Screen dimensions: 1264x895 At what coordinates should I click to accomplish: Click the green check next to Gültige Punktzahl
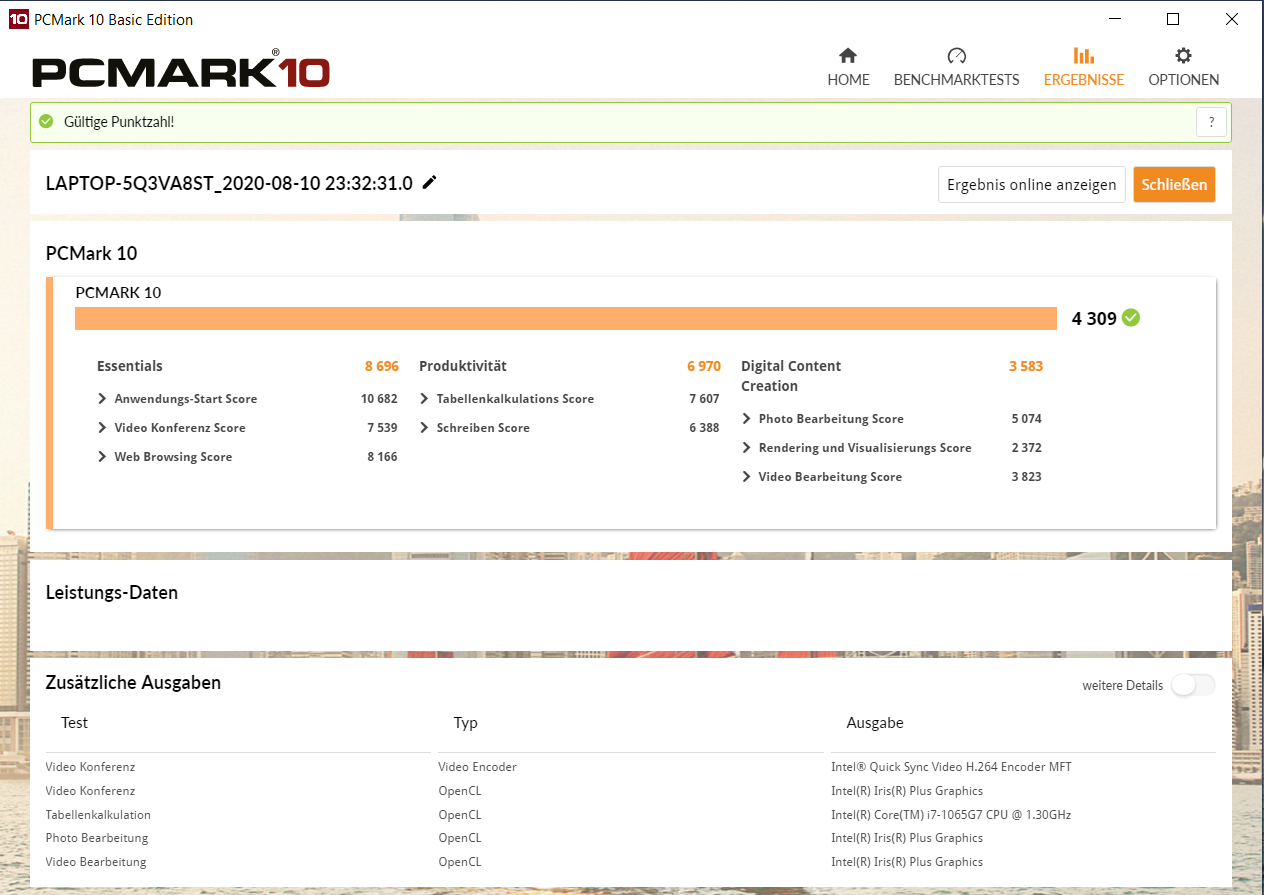pyautogui.click(x=46, y=122)
